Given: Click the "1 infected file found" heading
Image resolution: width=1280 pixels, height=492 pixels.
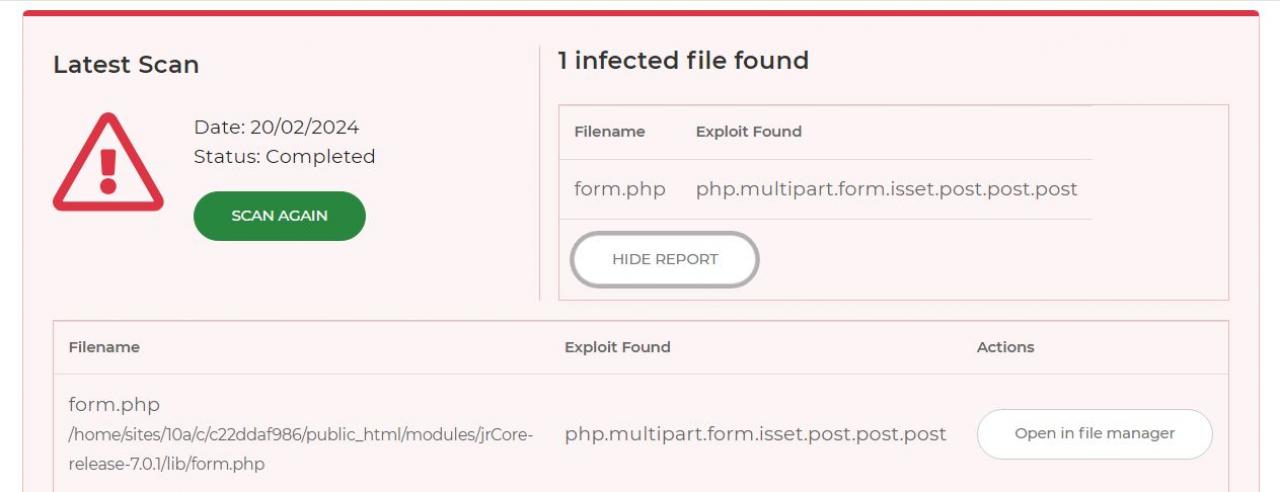Looking at the screenshot, I should tap(683, 61).
